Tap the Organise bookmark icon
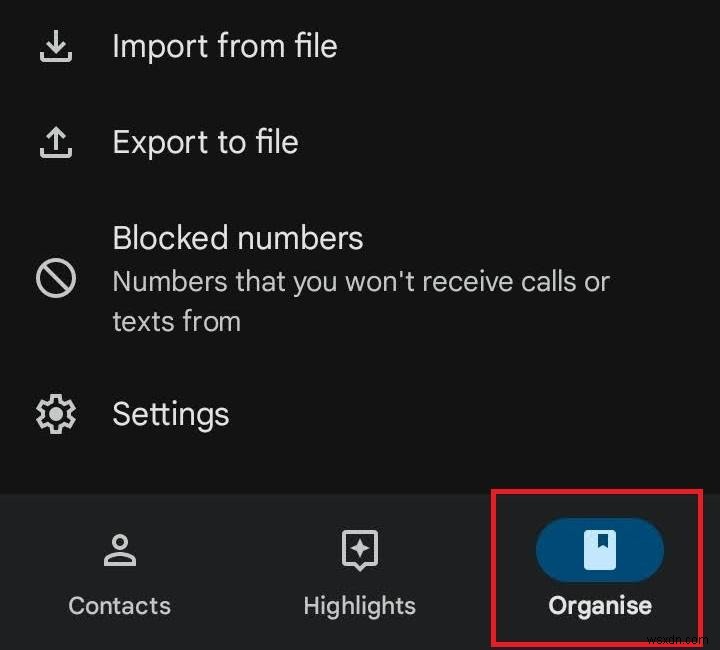The image size is (720, 650). coord(600,550)
